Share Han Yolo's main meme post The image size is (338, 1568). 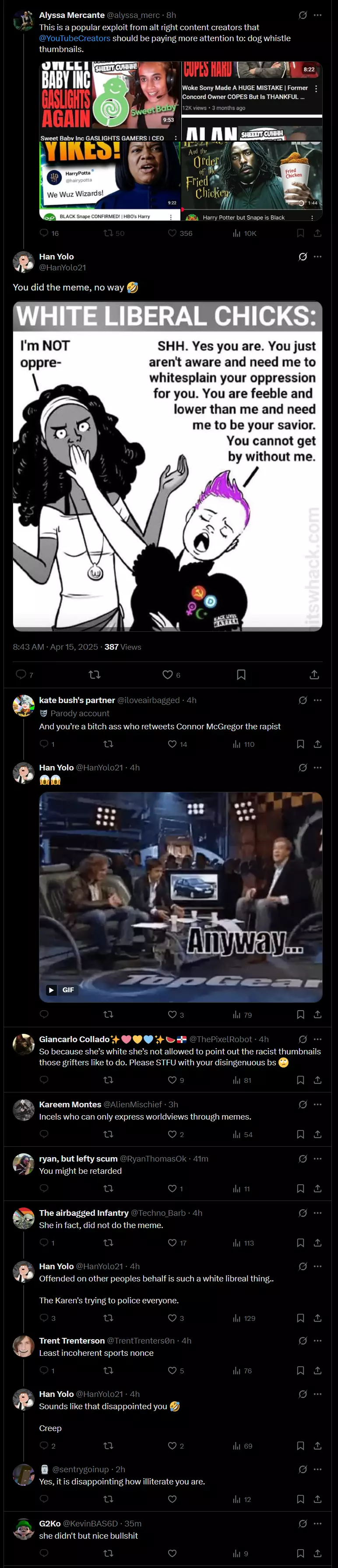[314, 675]
